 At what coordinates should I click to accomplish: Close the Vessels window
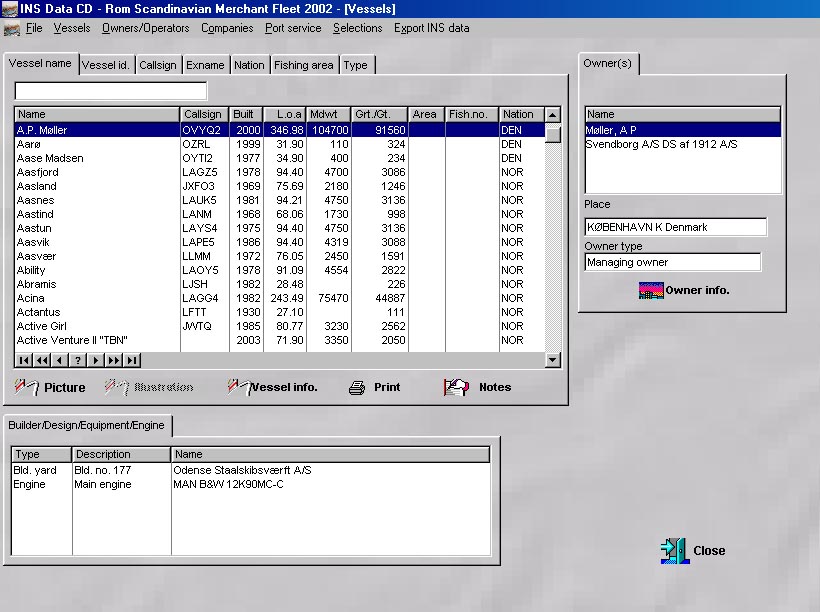point(693,550)
